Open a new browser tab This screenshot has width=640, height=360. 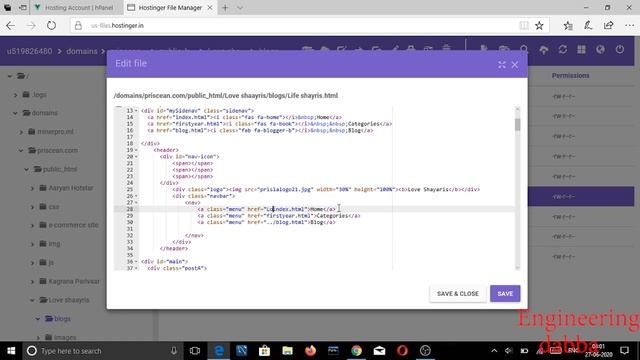coord(225,7)
